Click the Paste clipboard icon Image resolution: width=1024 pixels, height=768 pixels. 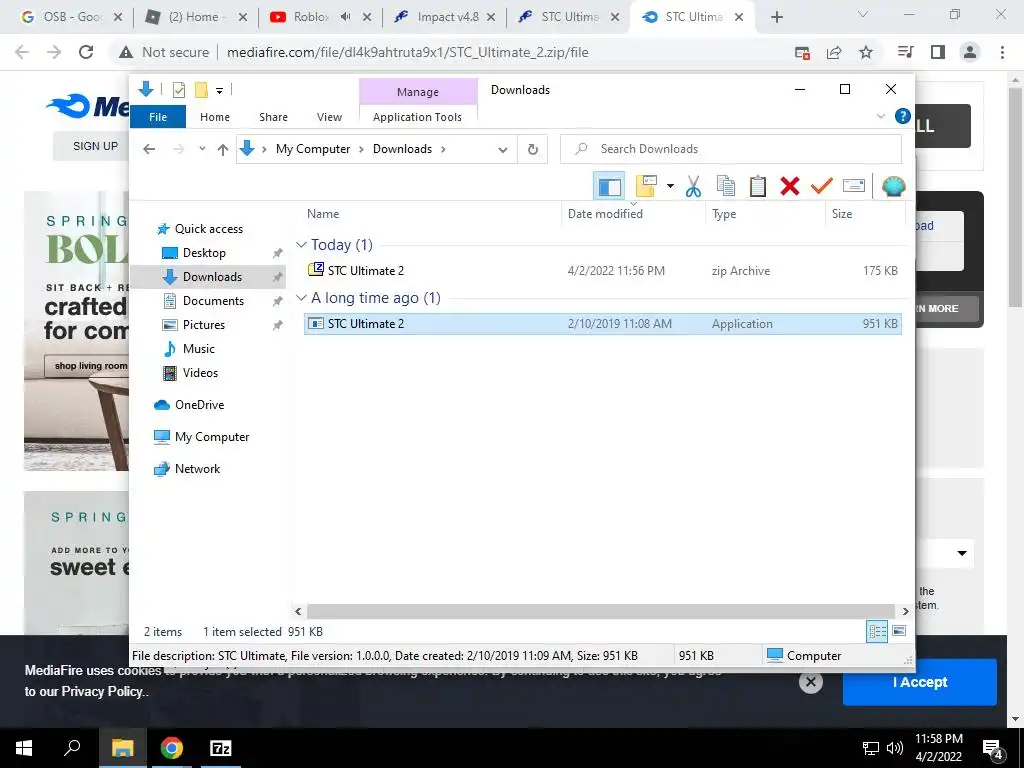(x=758, y=187)
